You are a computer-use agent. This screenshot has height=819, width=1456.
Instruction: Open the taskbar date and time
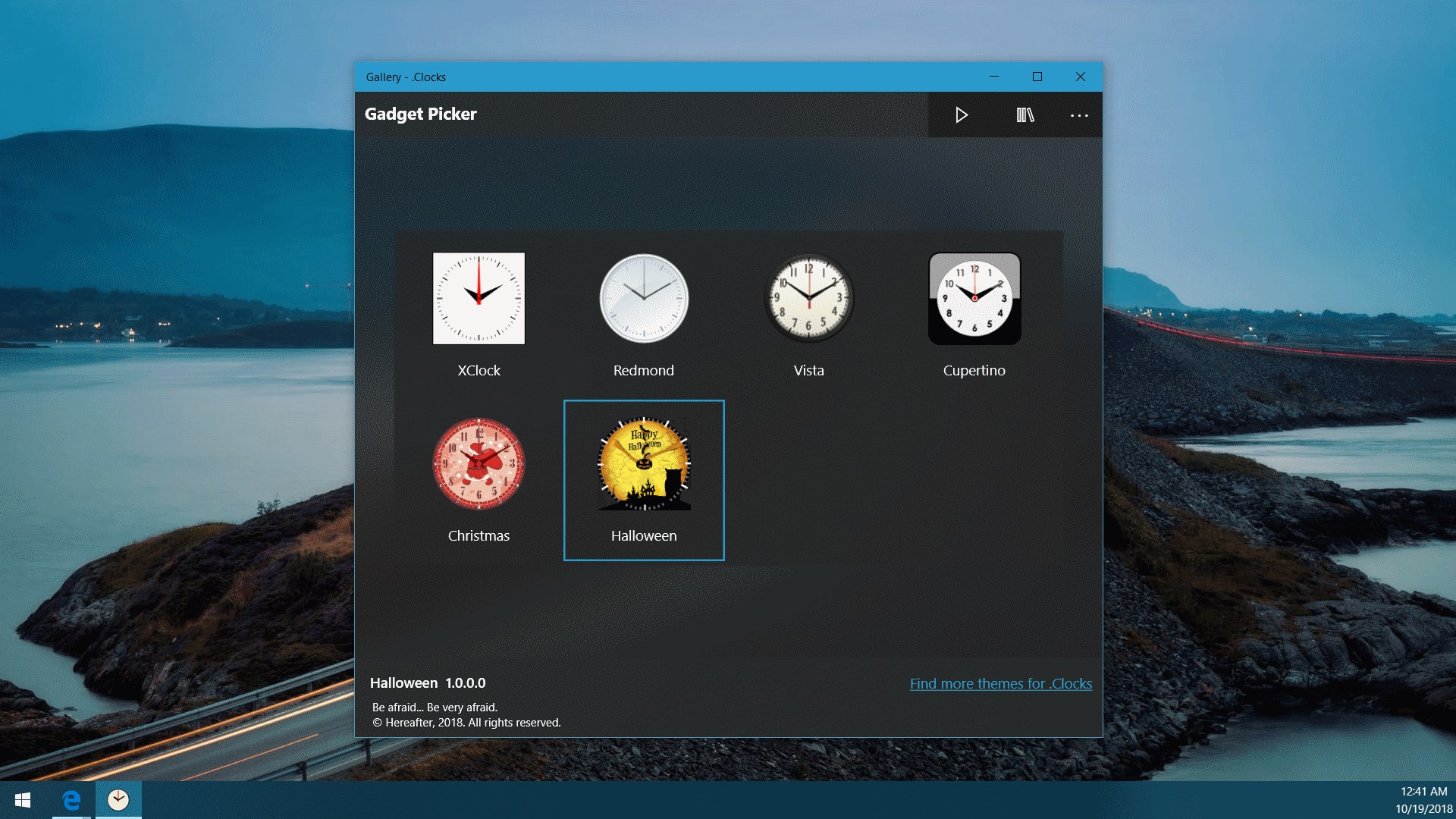coord(1423,800)
